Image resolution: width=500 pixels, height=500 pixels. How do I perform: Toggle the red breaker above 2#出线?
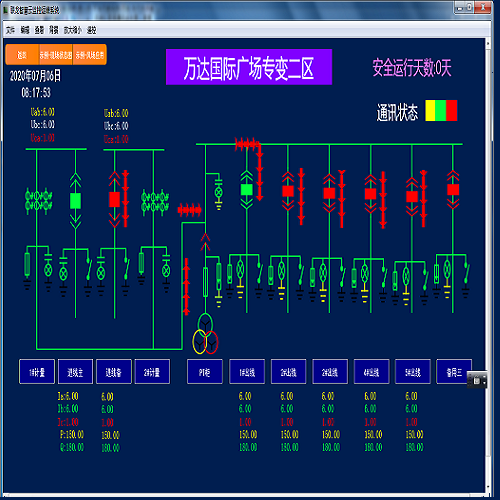pos(288,191)
